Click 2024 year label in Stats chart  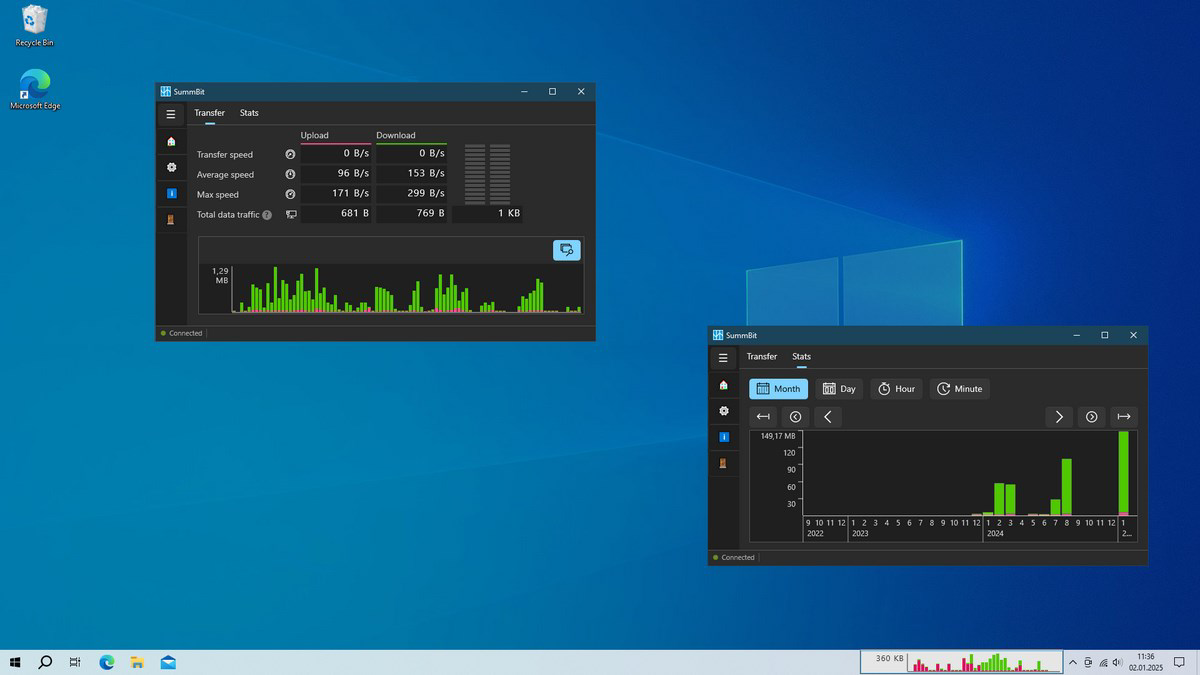tap(995, 534)
